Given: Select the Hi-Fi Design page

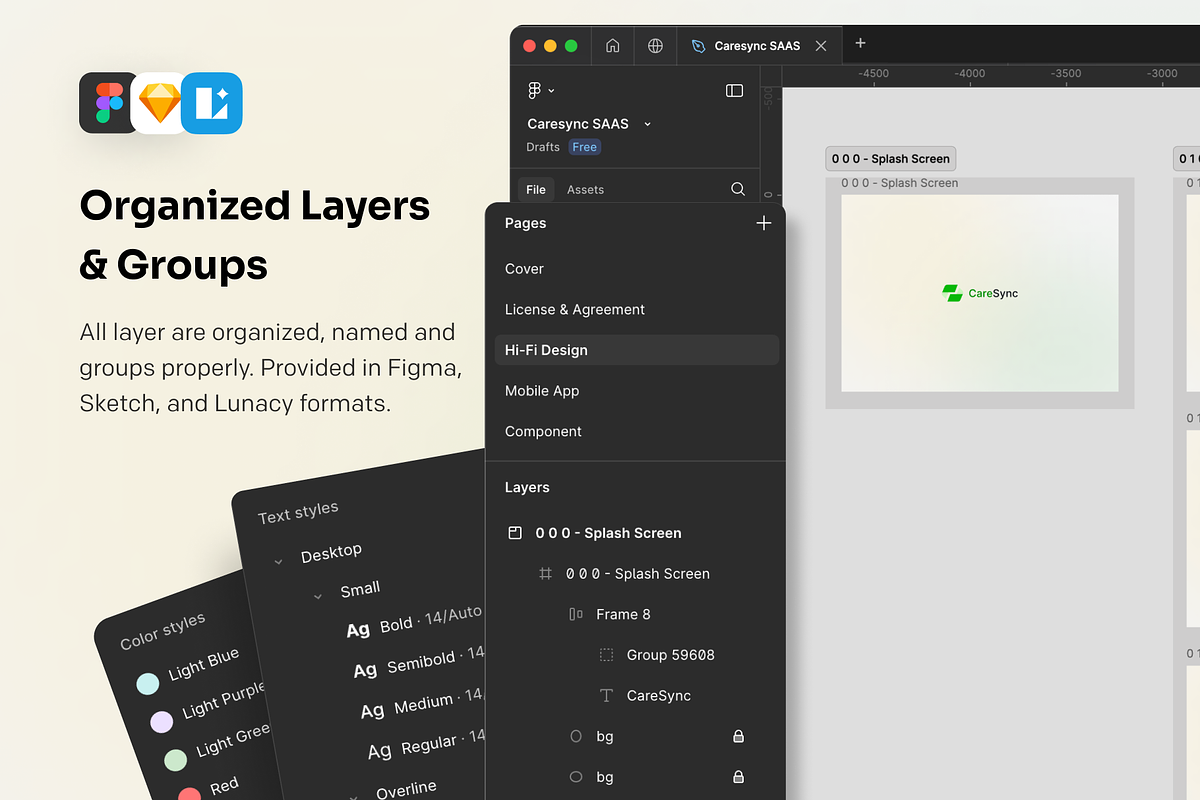Looking at the screenshot, I should [636, 350].
